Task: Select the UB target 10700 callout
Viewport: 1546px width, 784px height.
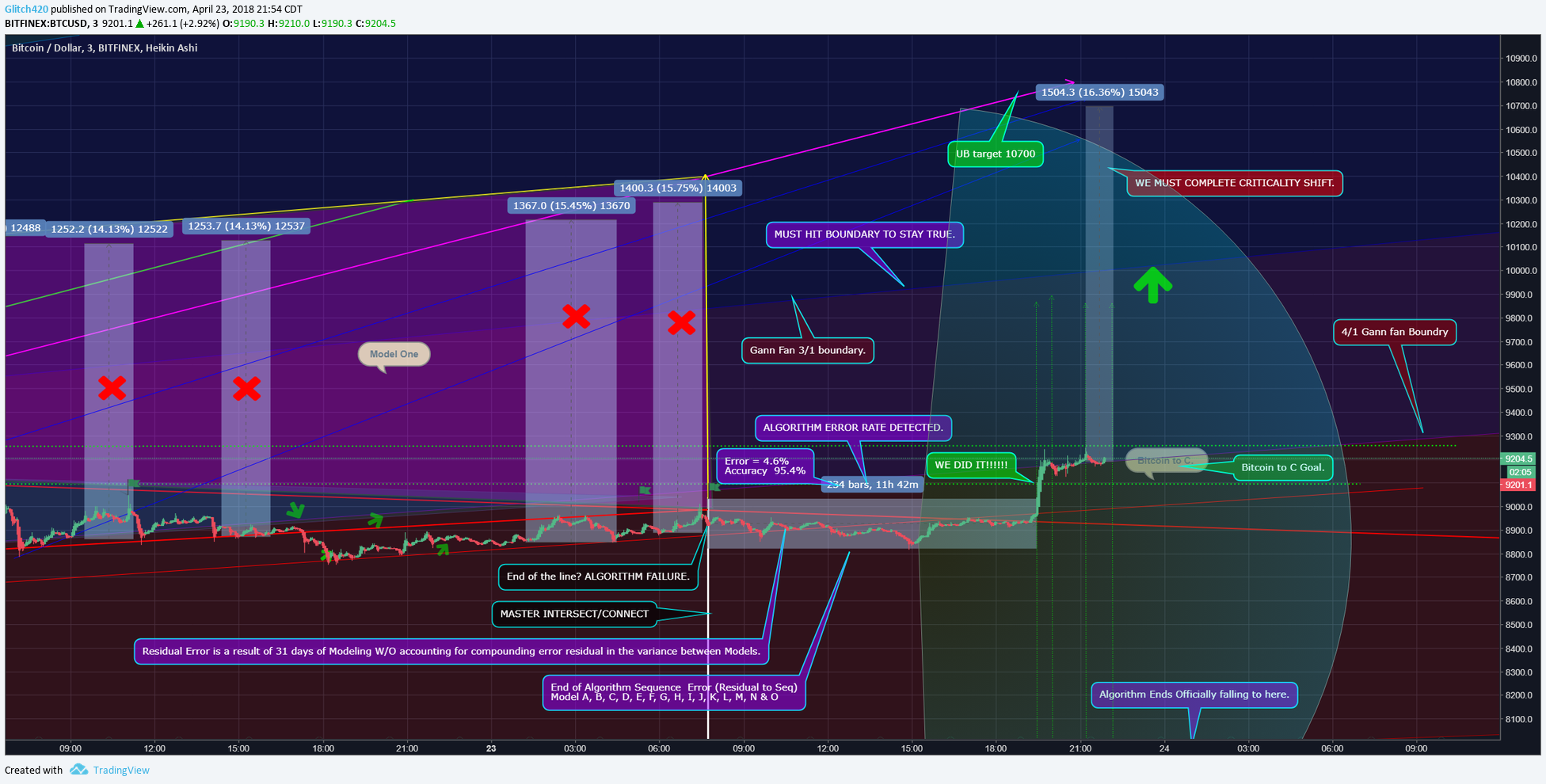Action: click(x=995, y=154)
